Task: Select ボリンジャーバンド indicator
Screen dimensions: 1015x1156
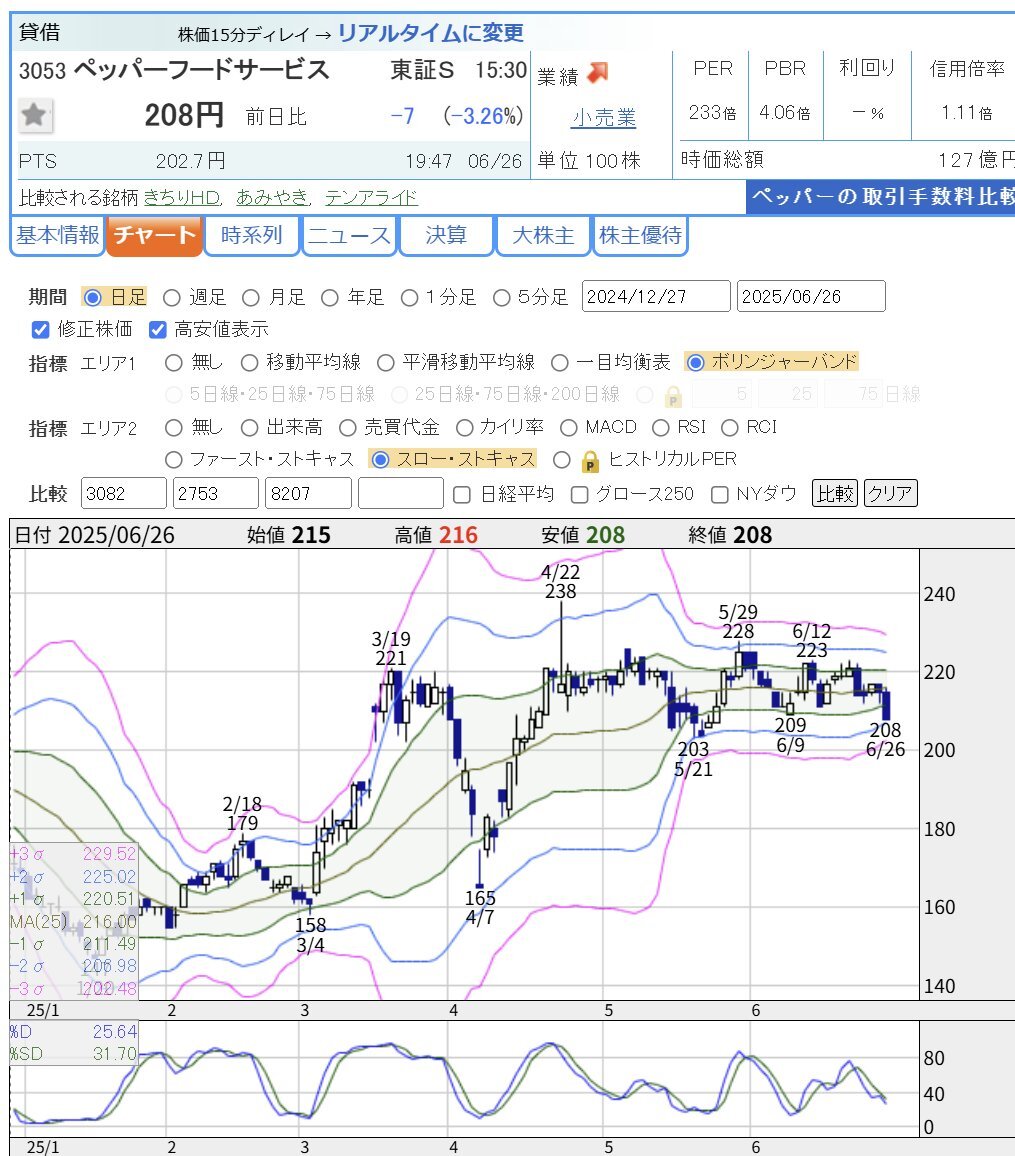Action: coord(695,362)
